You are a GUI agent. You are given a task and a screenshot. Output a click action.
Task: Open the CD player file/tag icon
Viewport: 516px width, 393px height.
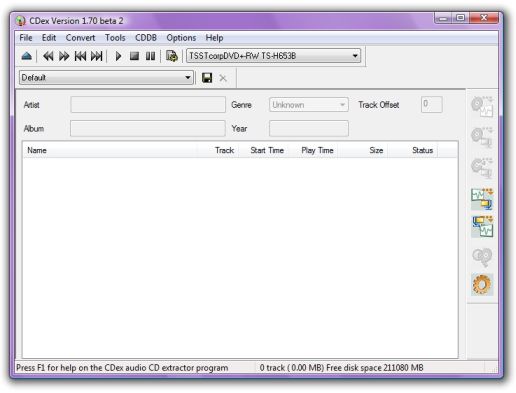tap(172, 56)
